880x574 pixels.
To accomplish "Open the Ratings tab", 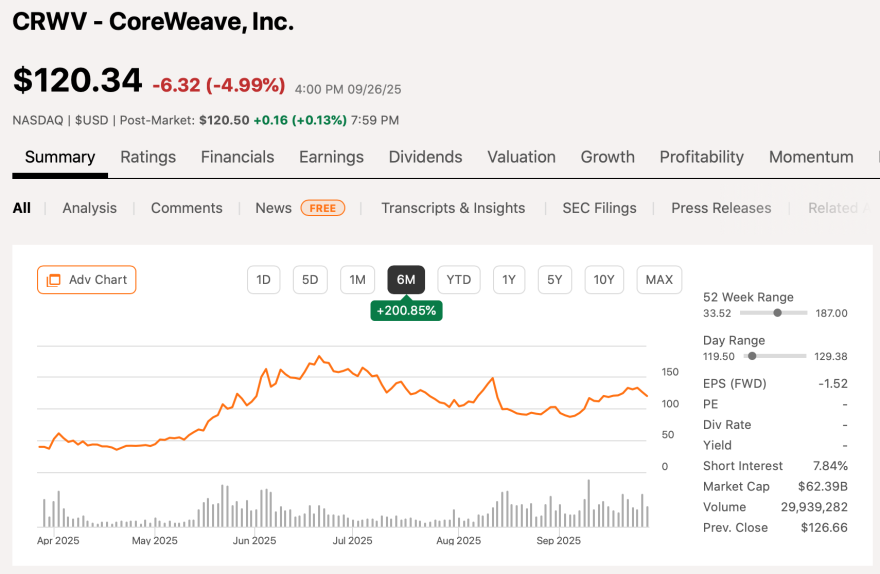I will click(x=148, y=157).
